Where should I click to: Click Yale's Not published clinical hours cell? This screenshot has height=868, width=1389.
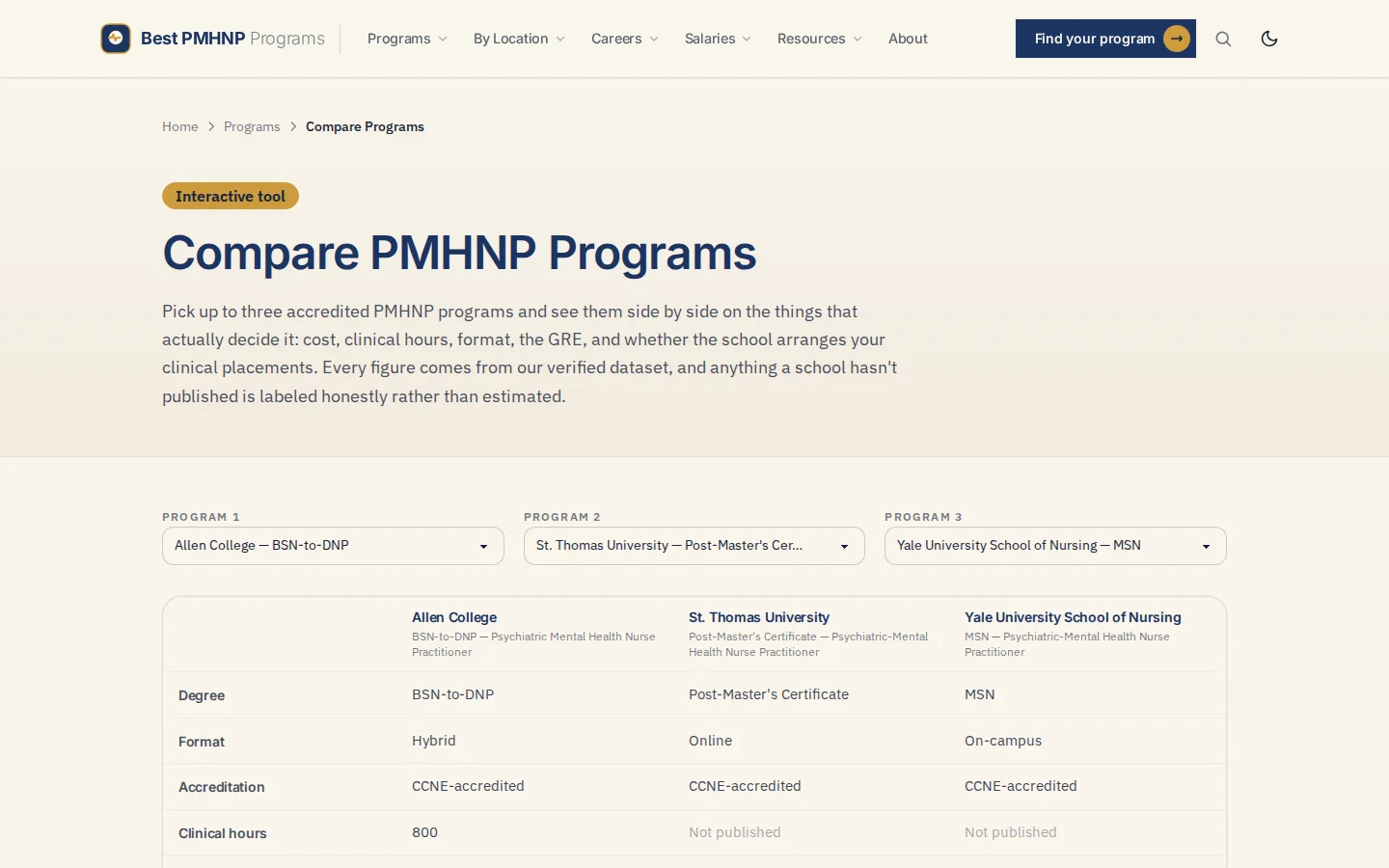point(1011,832)
